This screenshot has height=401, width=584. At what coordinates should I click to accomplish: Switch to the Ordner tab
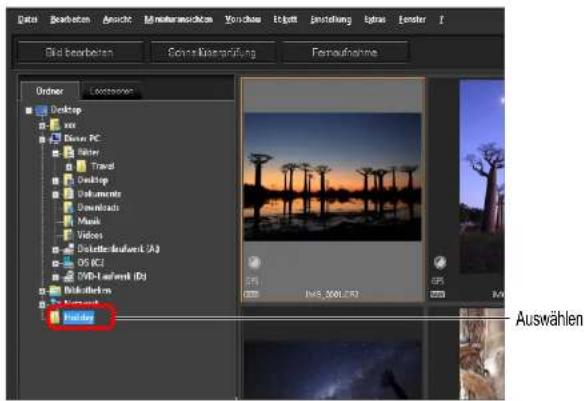coord(50,91)
